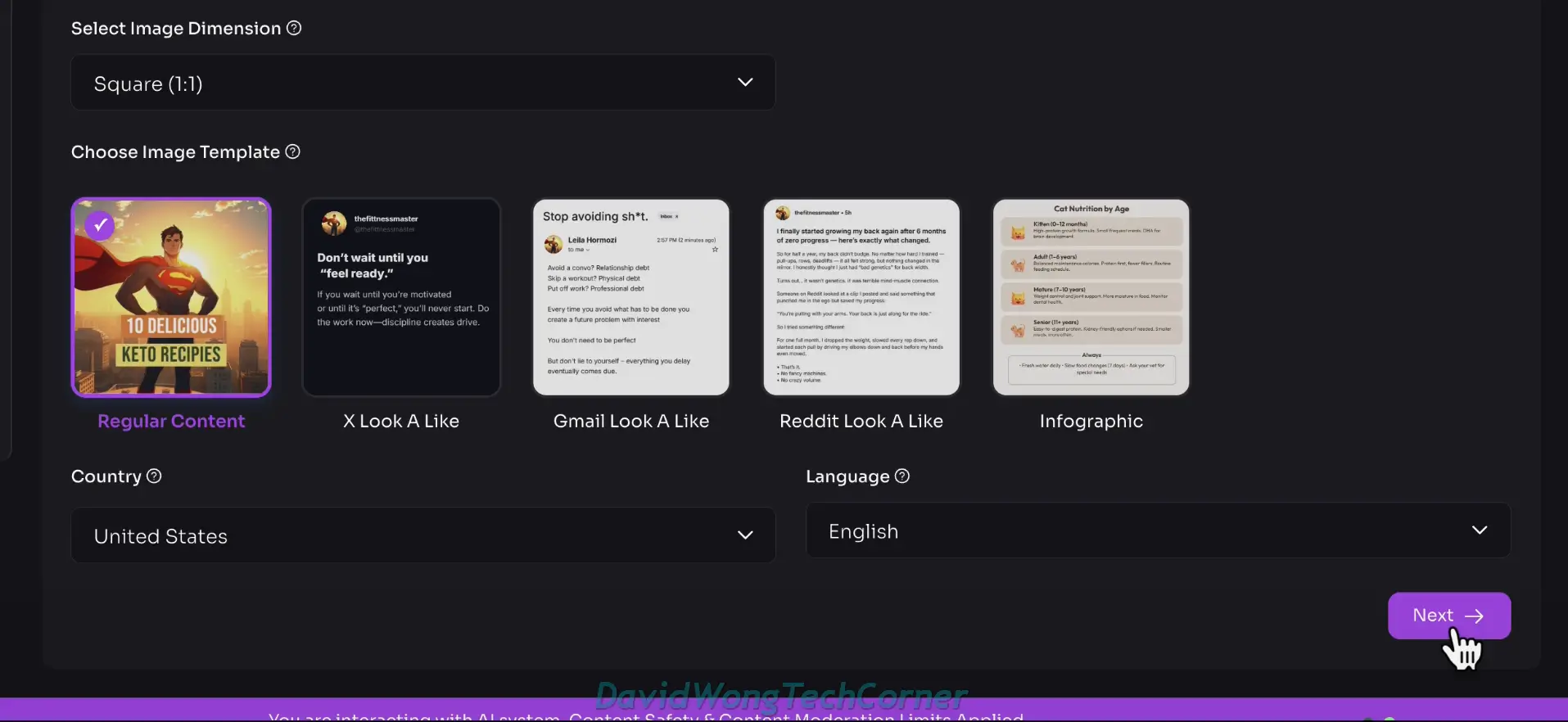Viewport: 1568px width, 722px height.
Task: Click chevron arrow of Language dropdown
Action: (1479, 530)
